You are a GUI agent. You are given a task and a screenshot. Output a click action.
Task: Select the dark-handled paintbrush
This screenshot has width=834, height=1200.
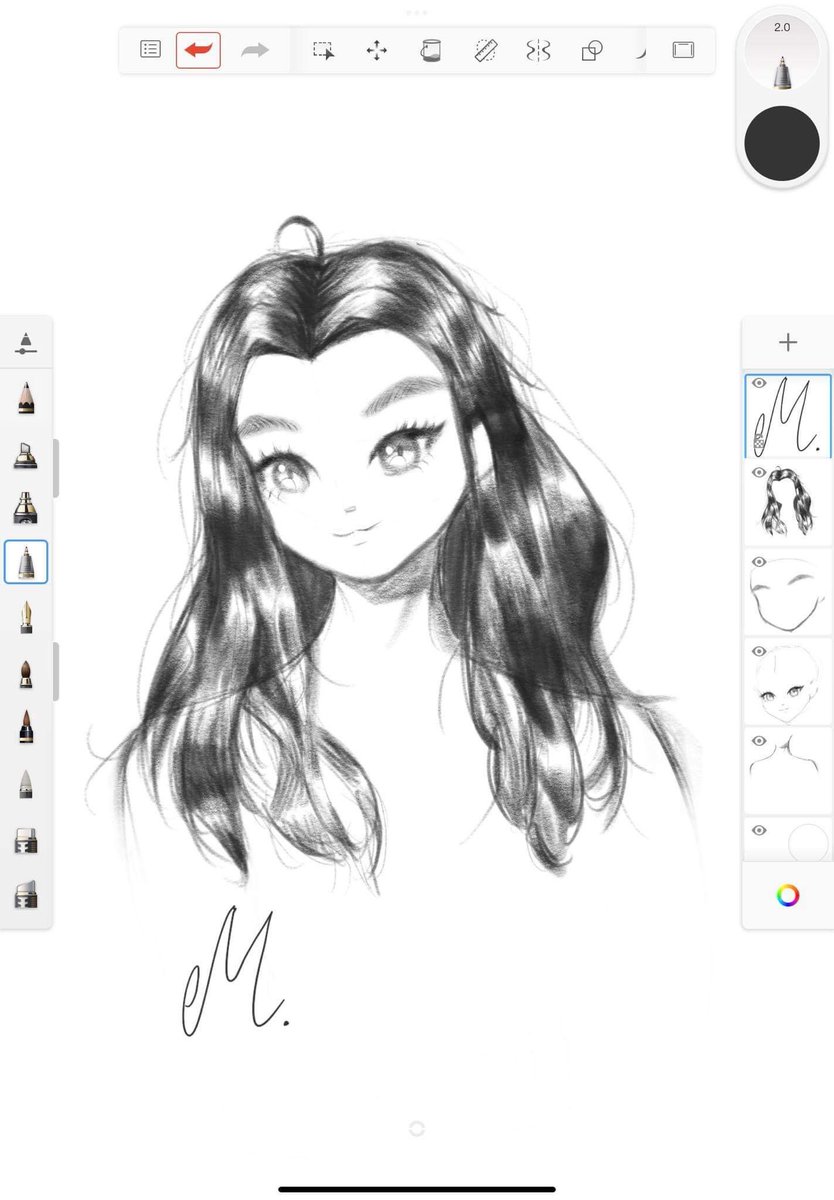coord(26,727)
